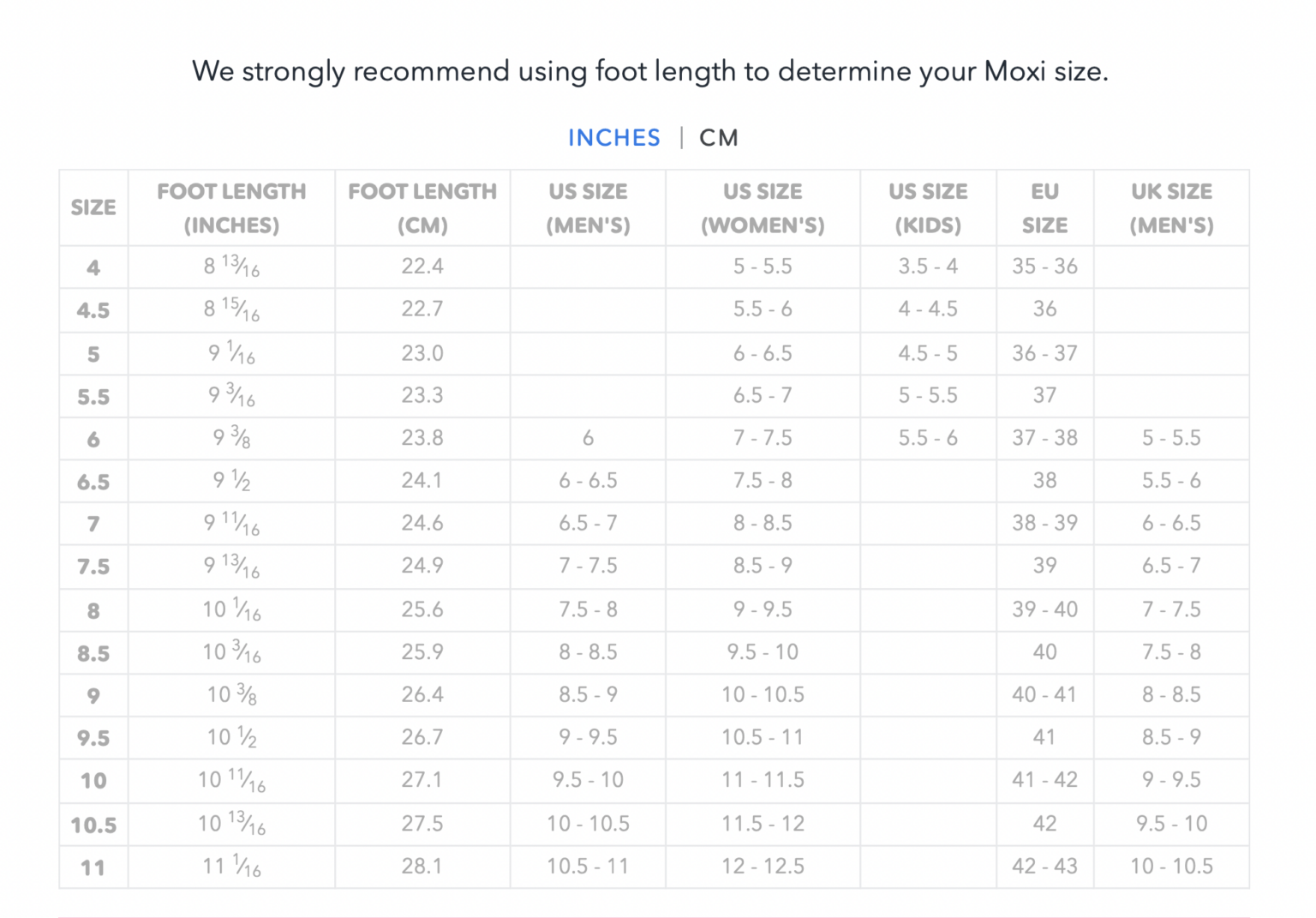Click the SIZE column header

click(x=93, y=207)
